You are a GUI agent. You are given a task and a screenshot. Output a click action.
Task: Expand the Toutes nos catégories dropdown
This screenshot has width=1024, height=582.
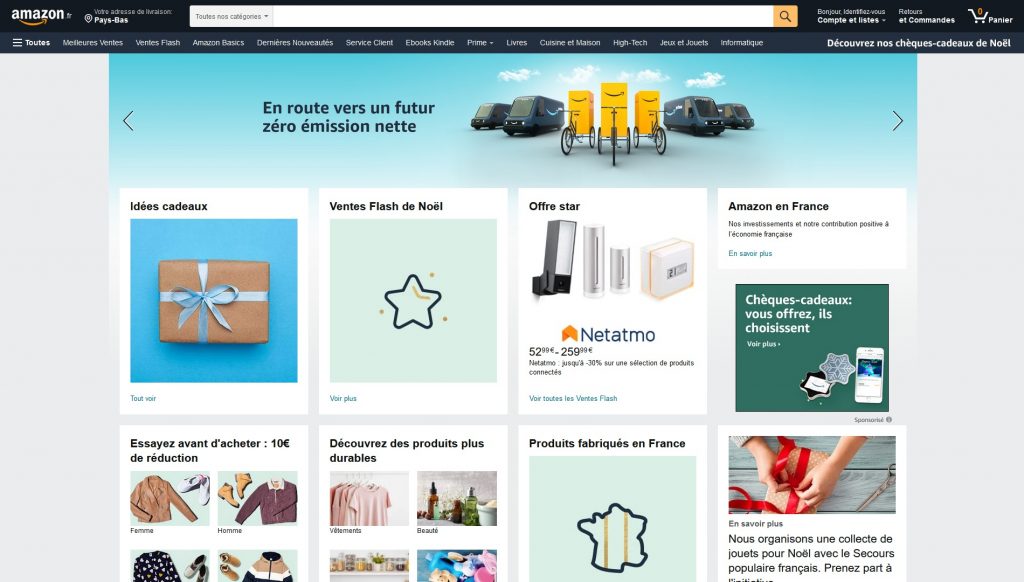tap(231, 16)
